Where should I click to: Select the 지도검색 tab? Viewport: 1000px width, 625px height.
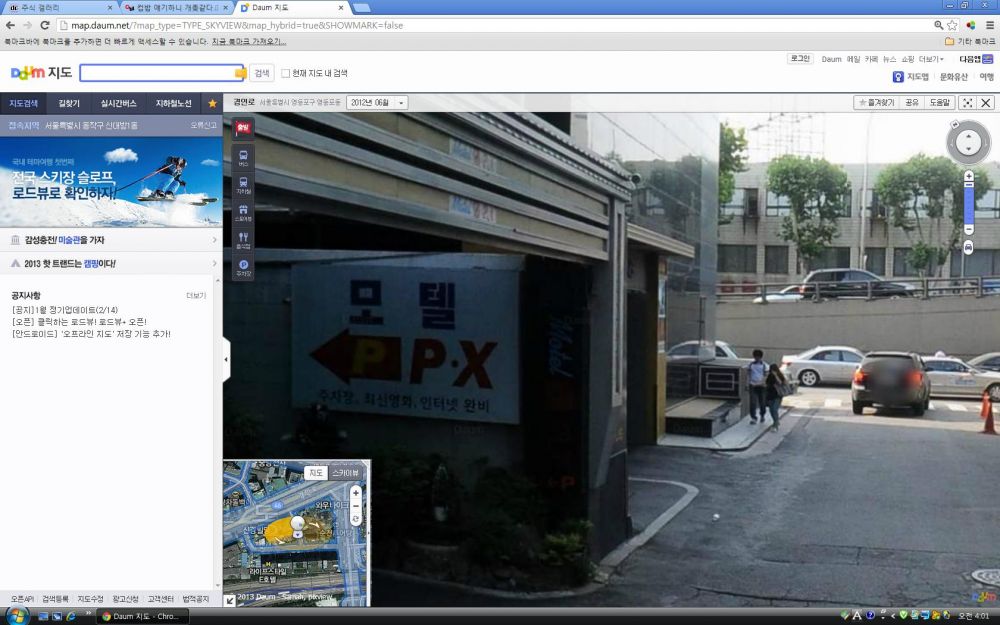tap(24, 103)
